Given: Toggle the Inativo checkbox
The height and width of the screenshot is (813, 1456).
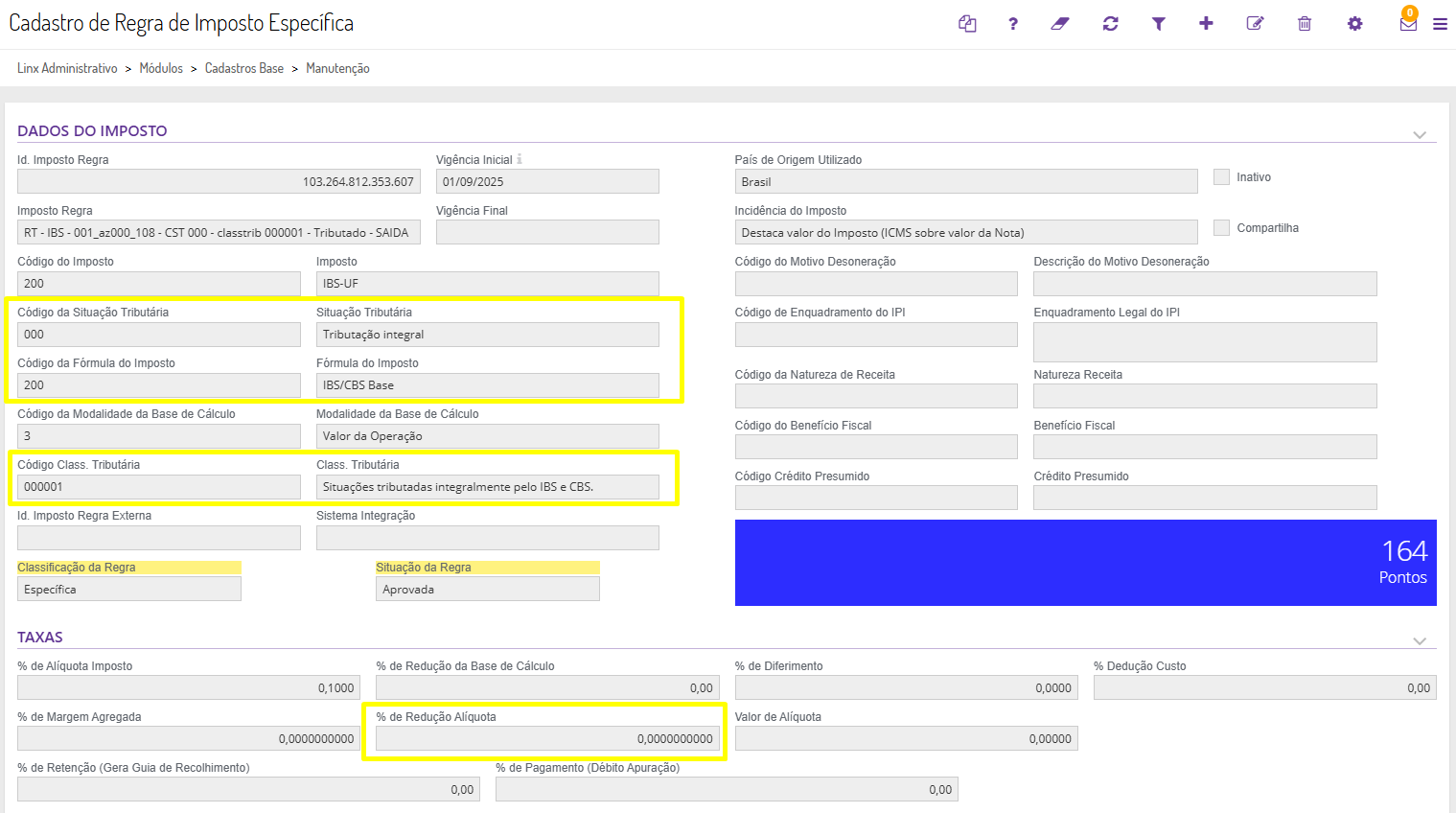Looking at the screenshot, I should pyautogui.click(x=1221, y=177).
